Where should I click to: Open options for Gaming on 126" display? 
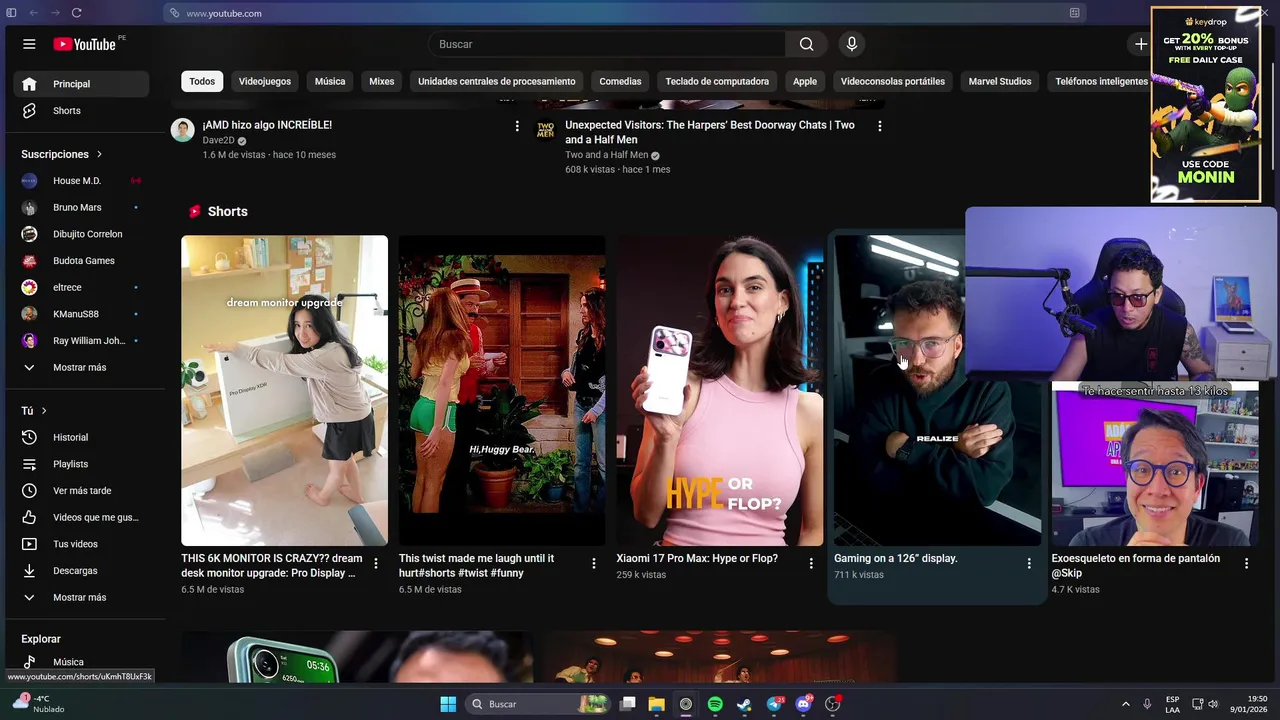[x=1028, y=564]
